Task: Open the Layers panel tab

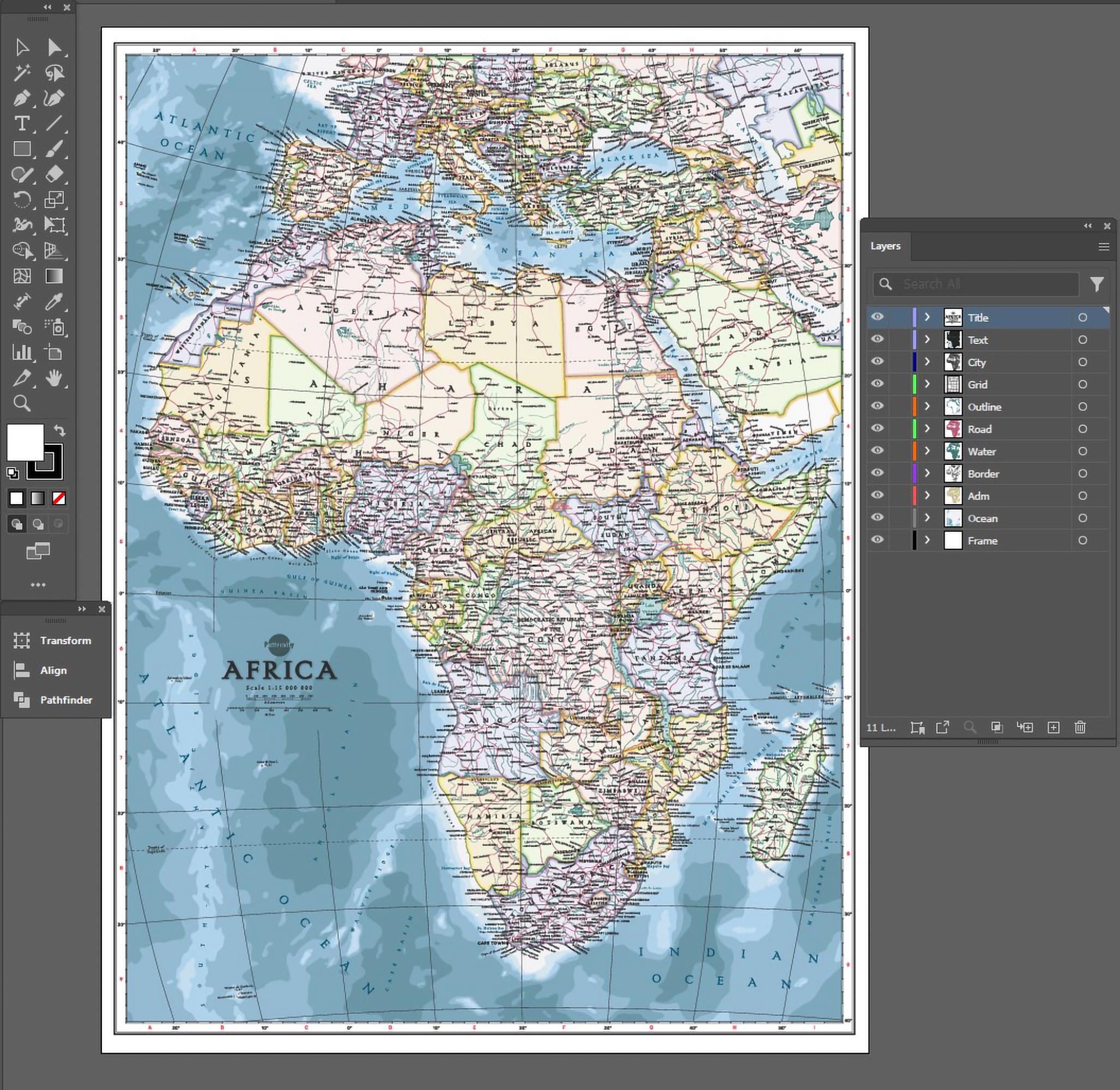Action: pyautogui.click(x=886, y=246)
